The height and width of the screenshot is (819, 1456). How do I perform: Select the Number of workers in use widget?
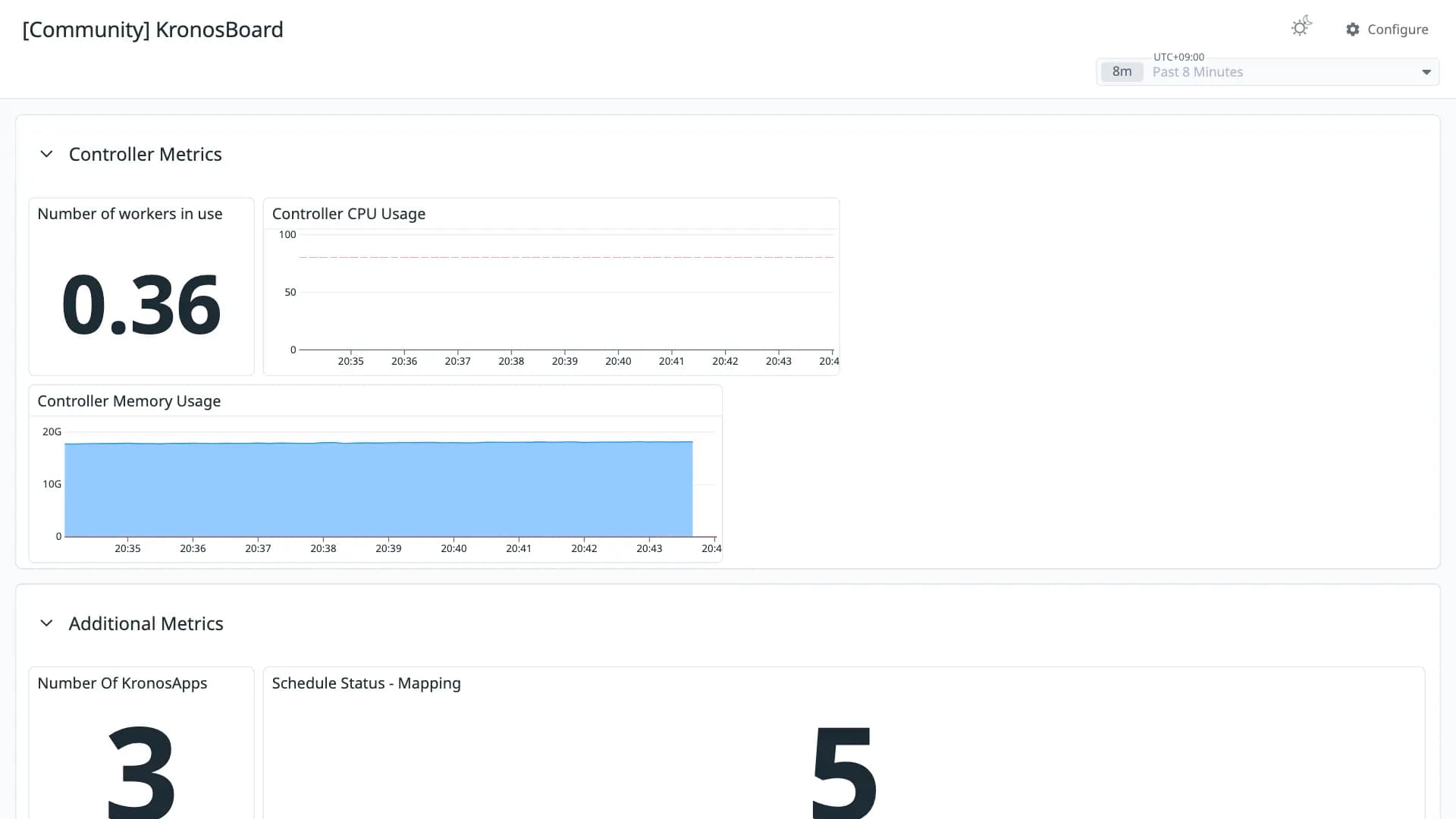click(142, 287)
